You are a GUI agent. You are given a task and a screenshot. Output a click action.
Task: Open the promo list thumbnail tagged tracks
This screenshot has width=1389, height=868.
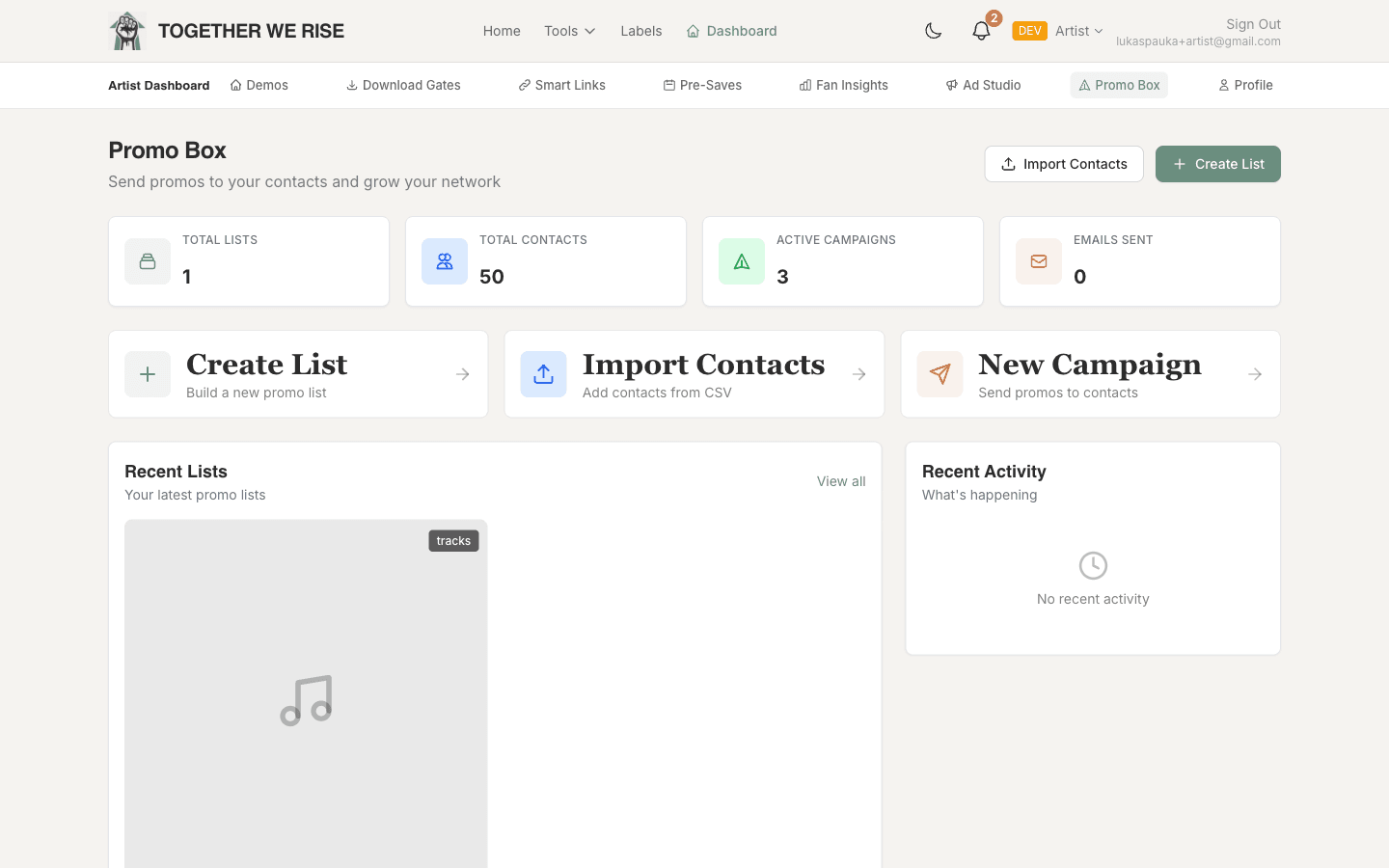(x=306, y=694)
